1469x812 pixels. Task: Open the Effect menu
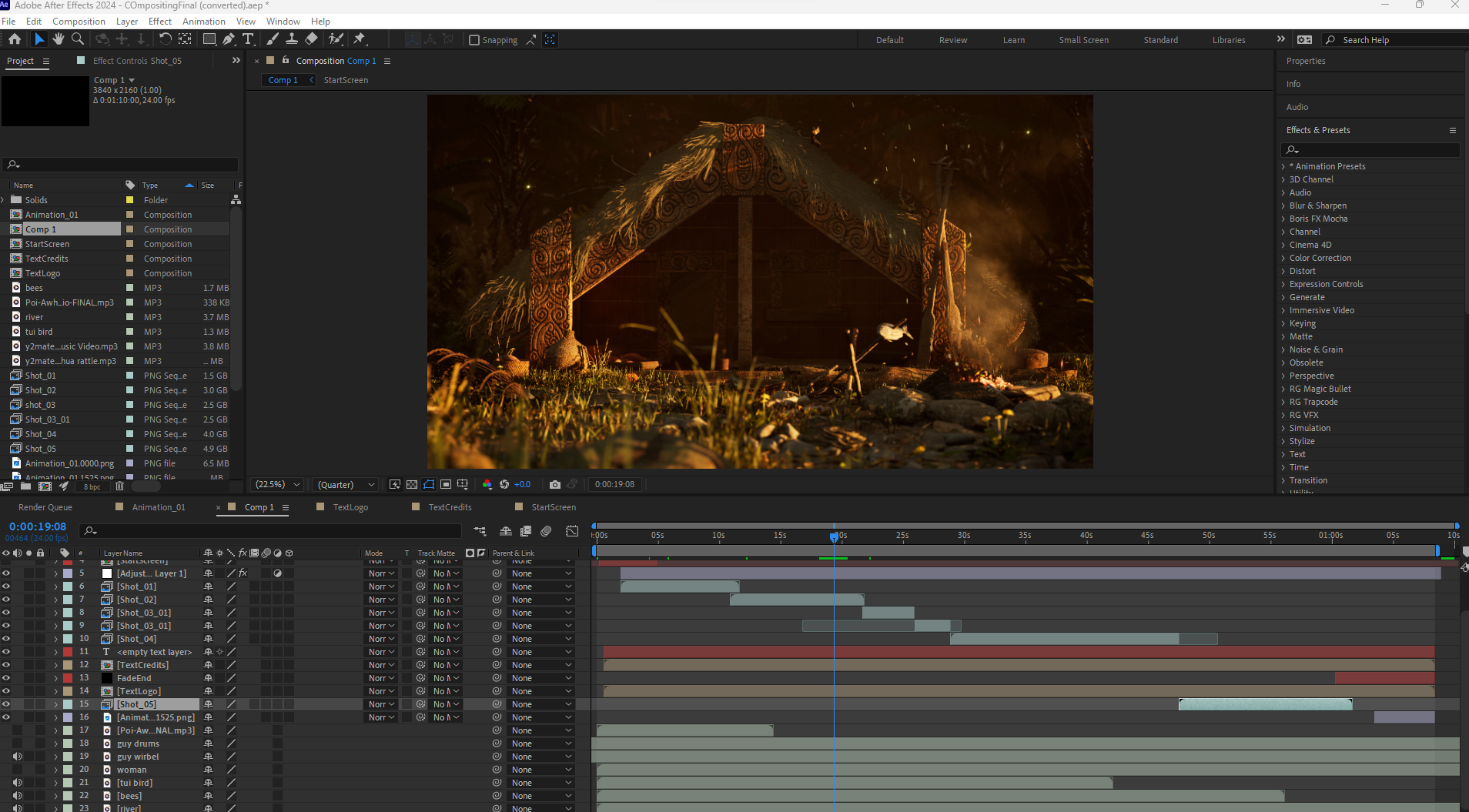pos(160,22)
